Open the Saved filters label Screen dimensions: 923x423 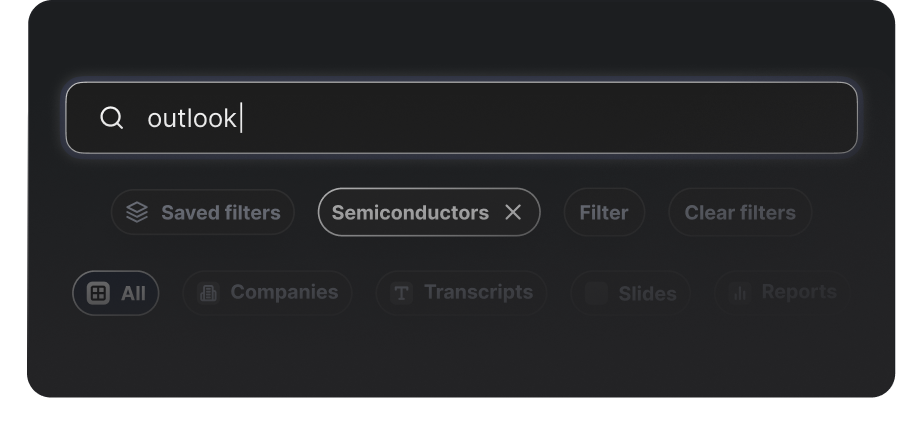(x=220, y=212)
